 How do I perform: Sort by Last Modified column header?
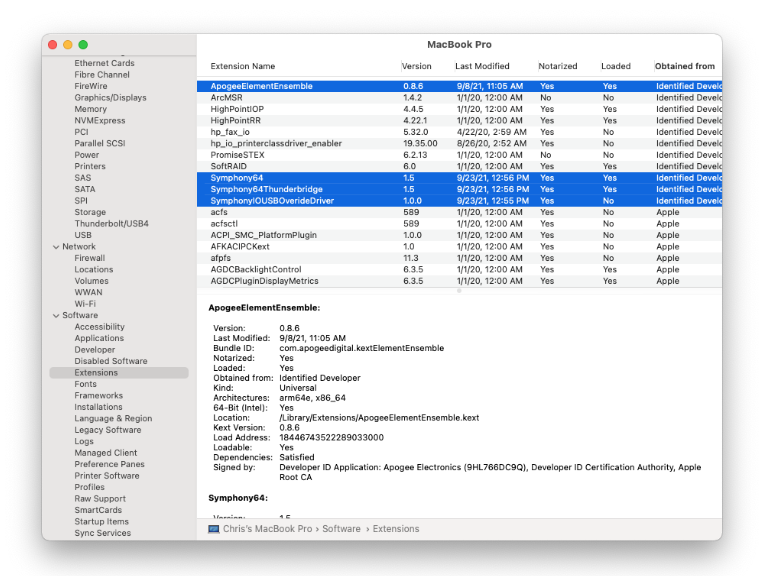[x=482, y=66]
